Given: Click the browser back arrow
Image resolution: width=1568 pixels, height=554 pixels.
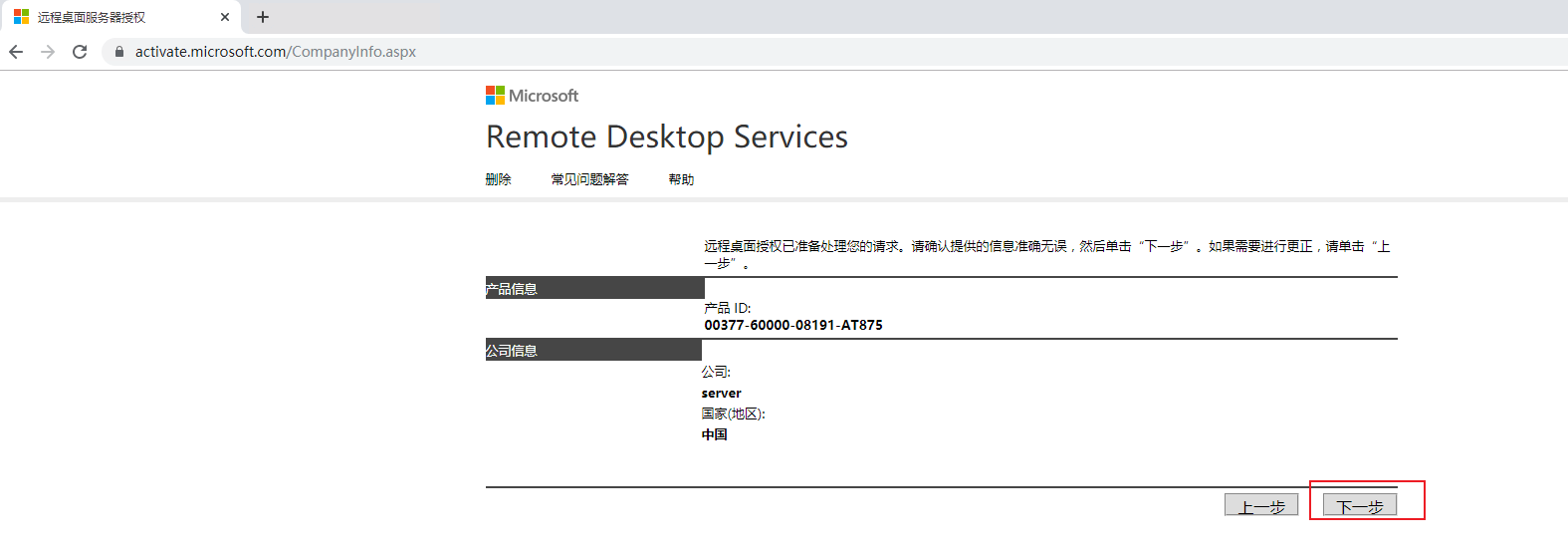Looking at the screenshot, I should coord(16,52).
